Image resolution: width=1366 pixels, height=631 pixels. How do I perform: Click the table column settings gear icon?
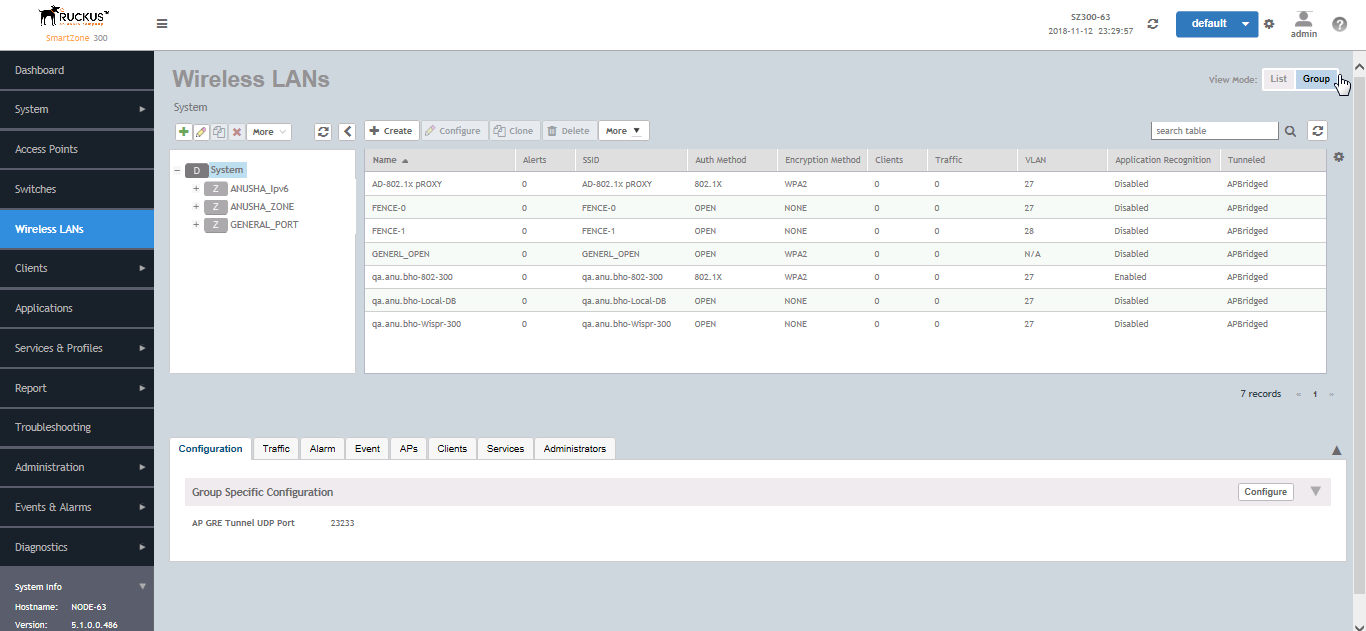1339,157
